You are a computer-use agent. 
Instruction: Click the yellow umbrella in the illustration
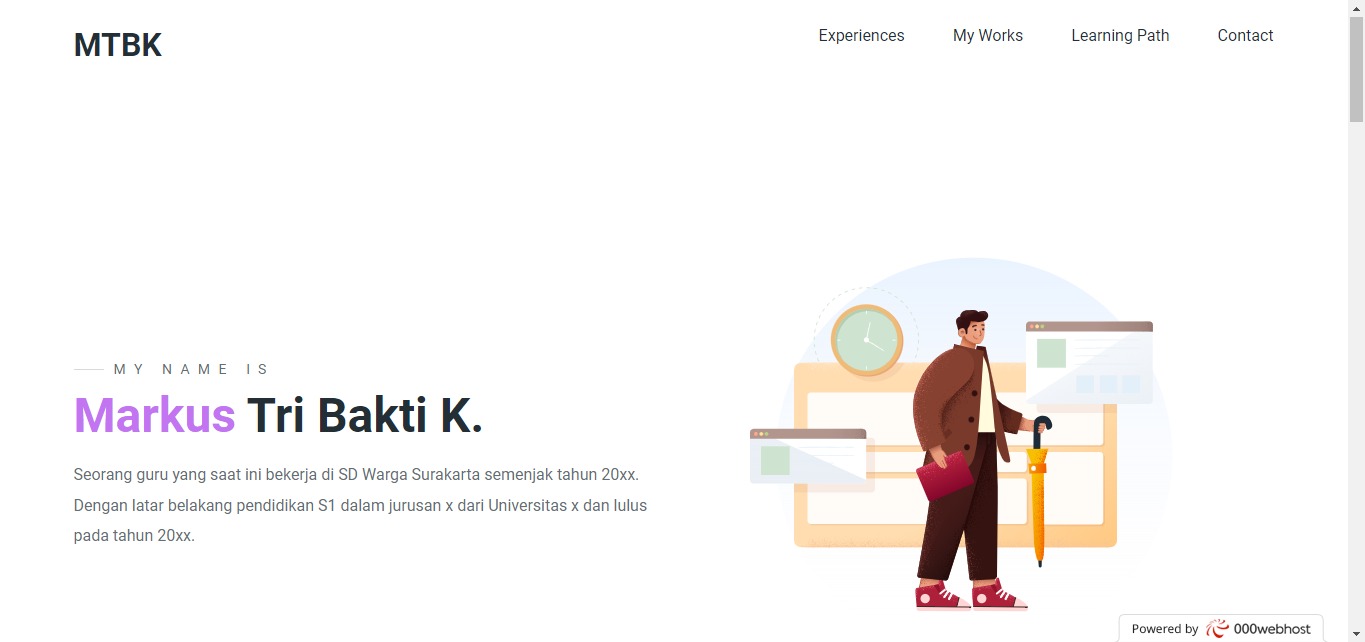click(1037, 500)
